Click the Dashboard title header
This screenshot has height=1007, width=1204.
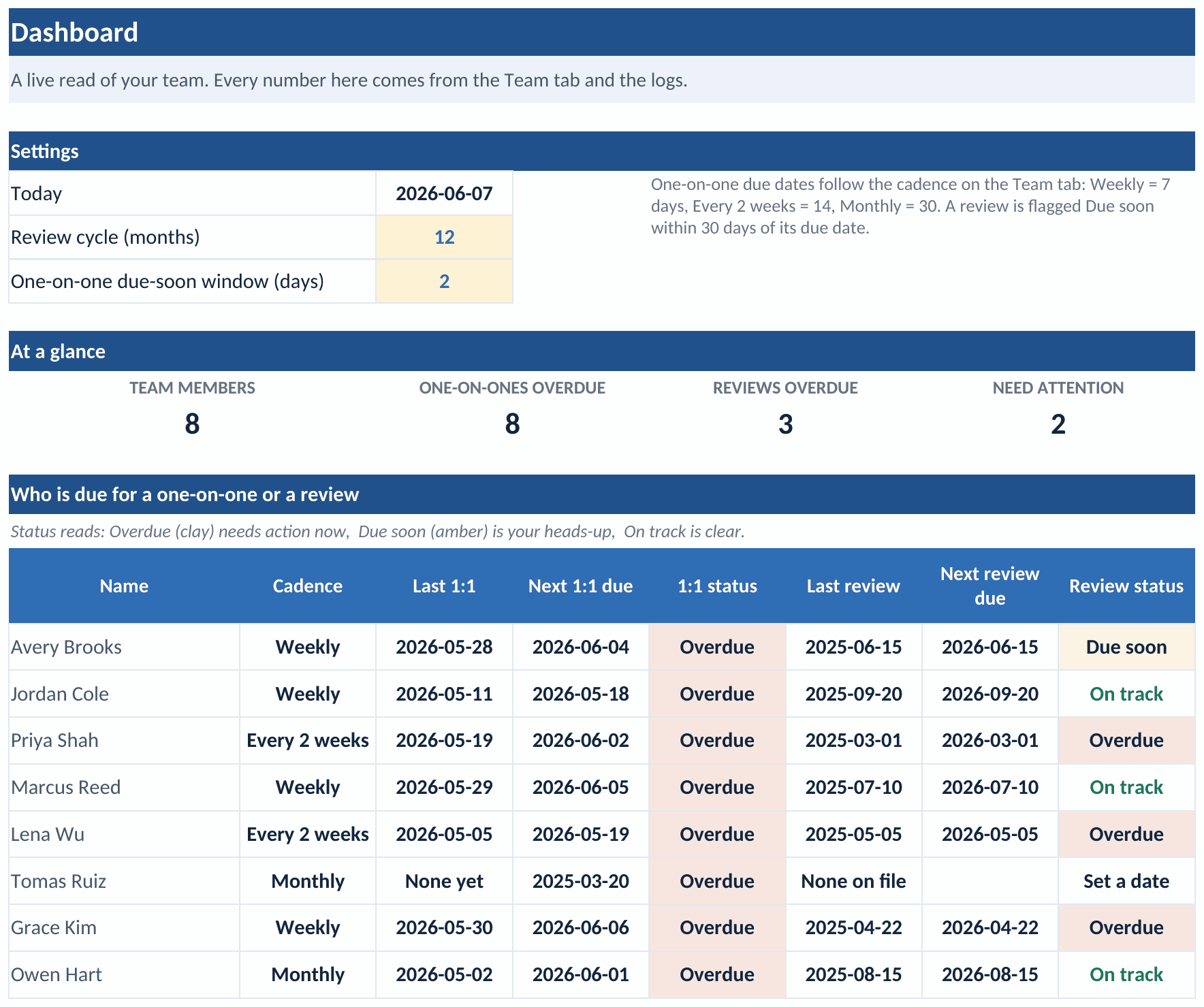tap(601, 32)
